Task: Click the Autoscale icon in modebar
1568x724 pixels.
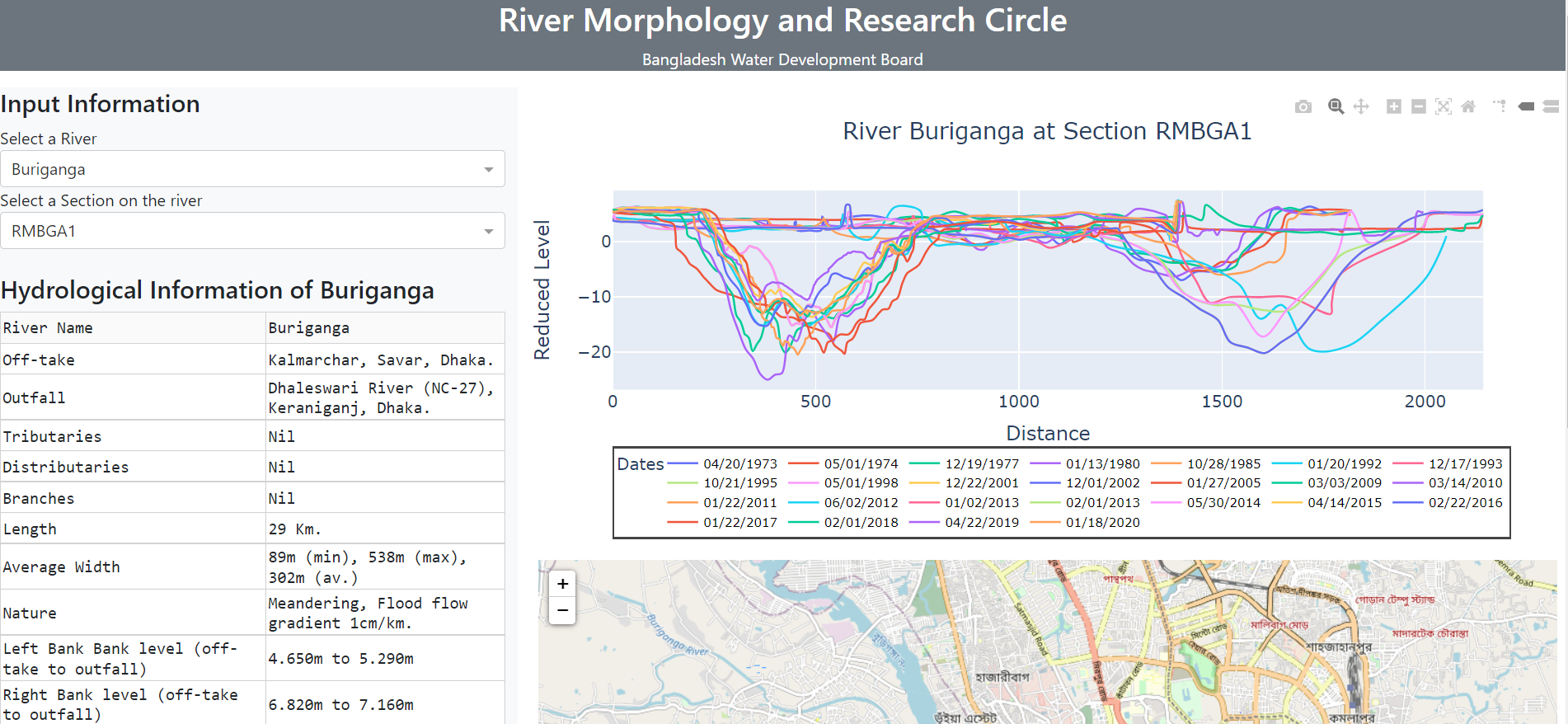Action: [1444, 106]
